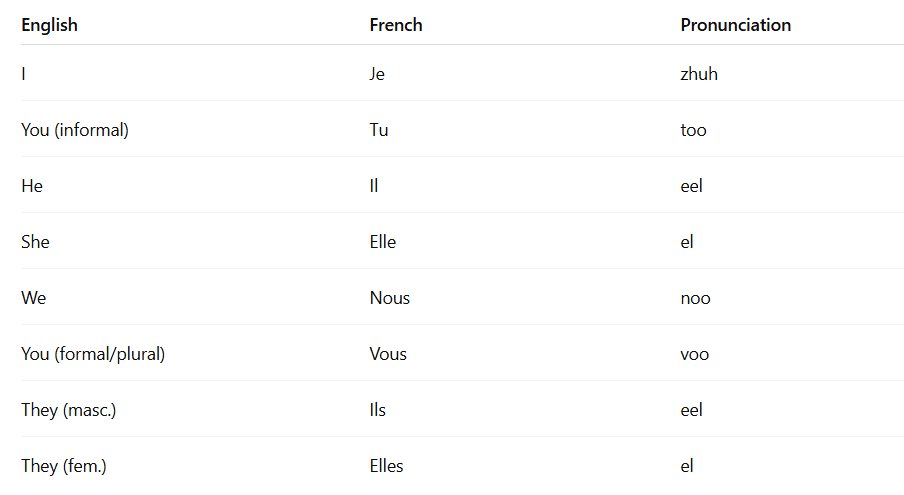The image size is (904, 495).
Task: Select the French word Elle
Action: 383,242
